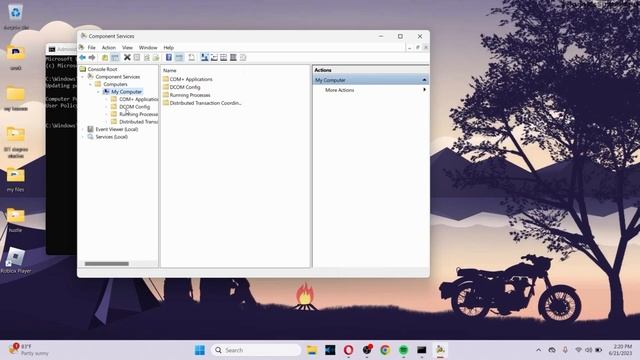Open the Action menu
Viewport: 640px width, 360px height.
pos(109,48)
